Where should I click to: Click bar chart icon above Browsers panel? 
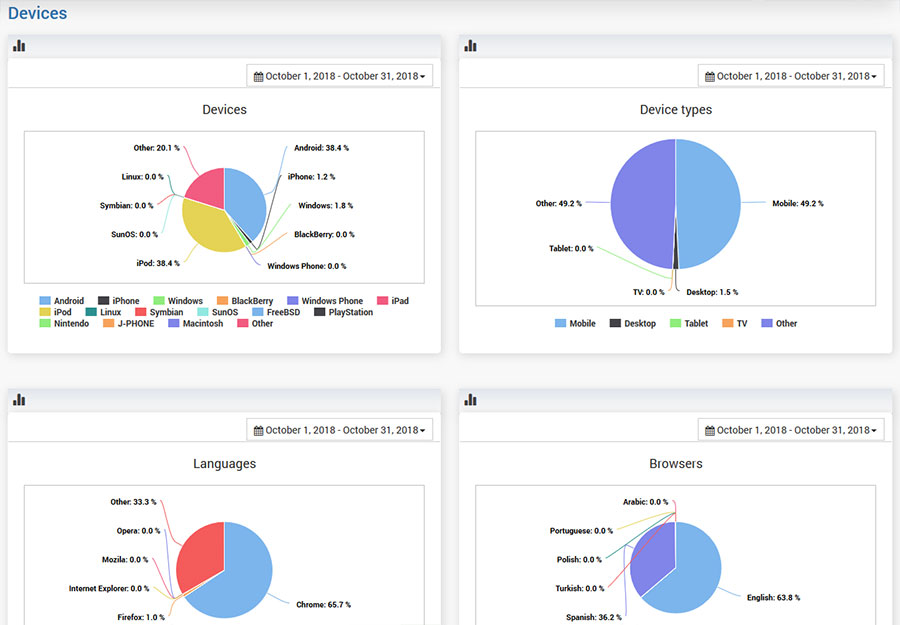tap(470, 400)
